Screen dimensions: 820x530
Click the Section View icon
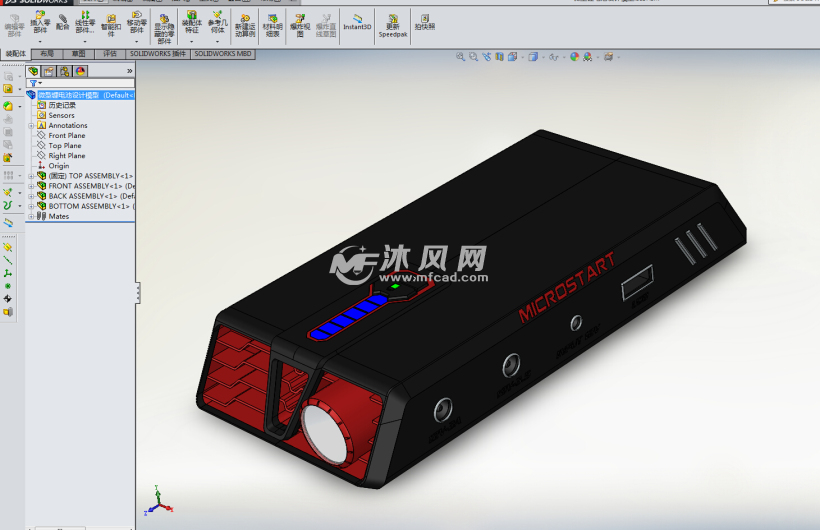(499, 57)
